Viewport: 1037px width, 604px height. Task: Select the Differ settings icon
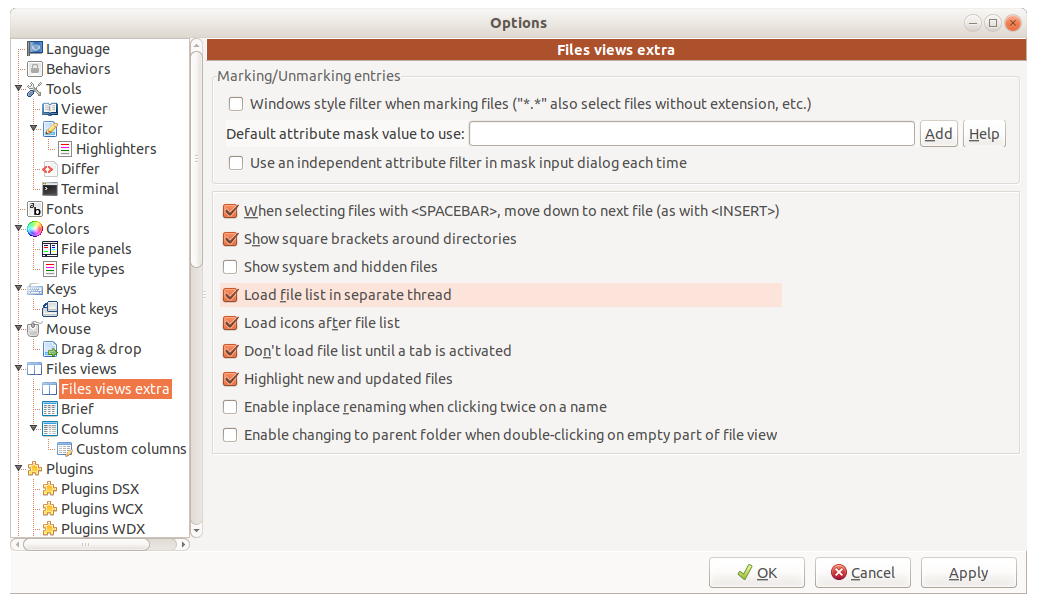click(x=52, y=168)
